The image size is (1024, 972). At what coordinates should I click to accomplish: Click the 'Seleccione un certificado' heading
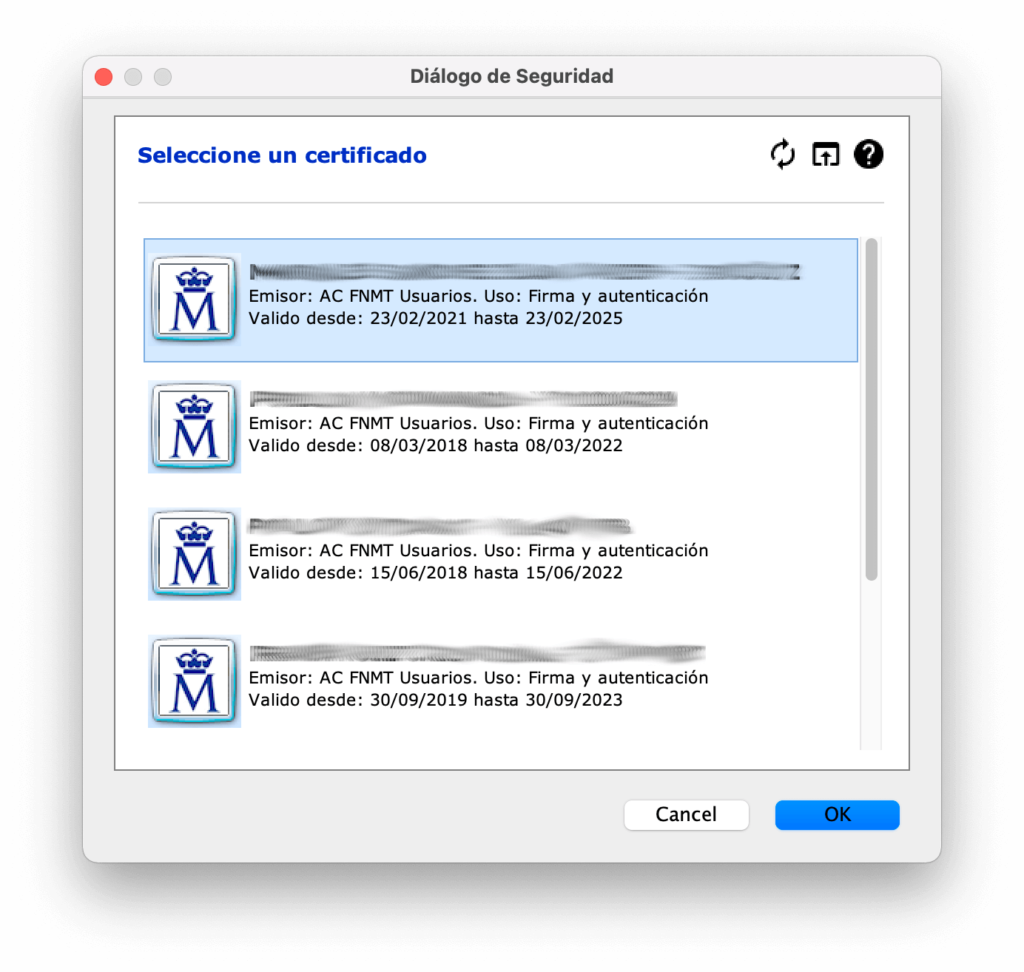[282, 155]
